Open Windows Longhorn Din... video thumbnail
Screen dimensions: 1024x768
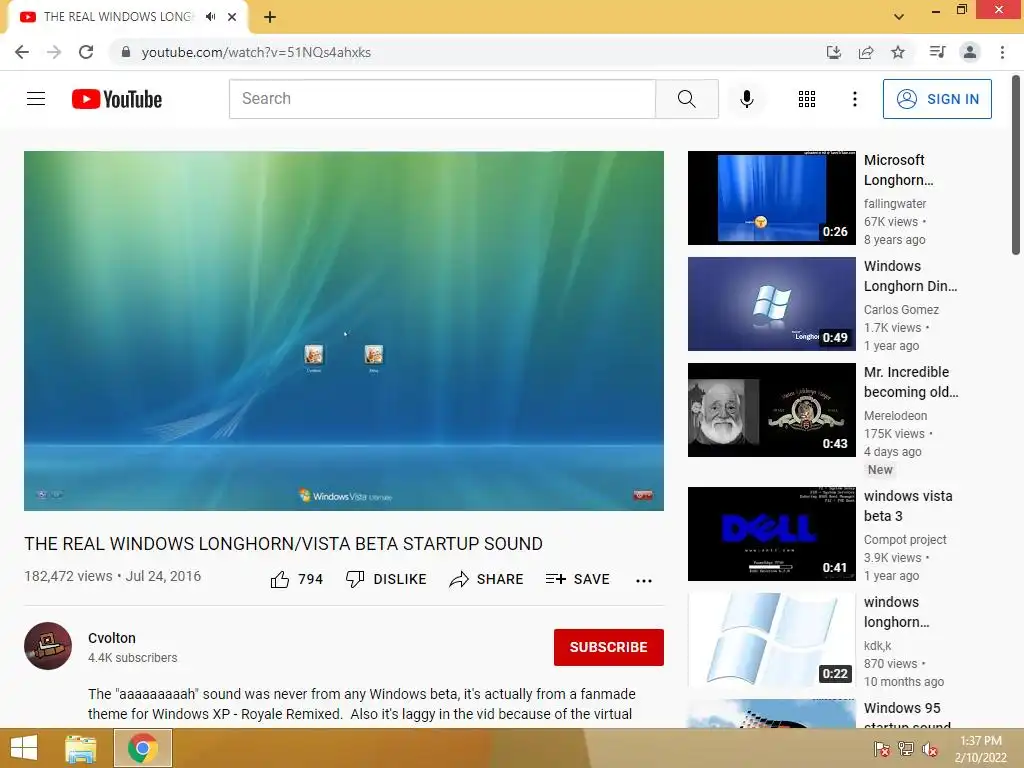click(x=771, y=304)
